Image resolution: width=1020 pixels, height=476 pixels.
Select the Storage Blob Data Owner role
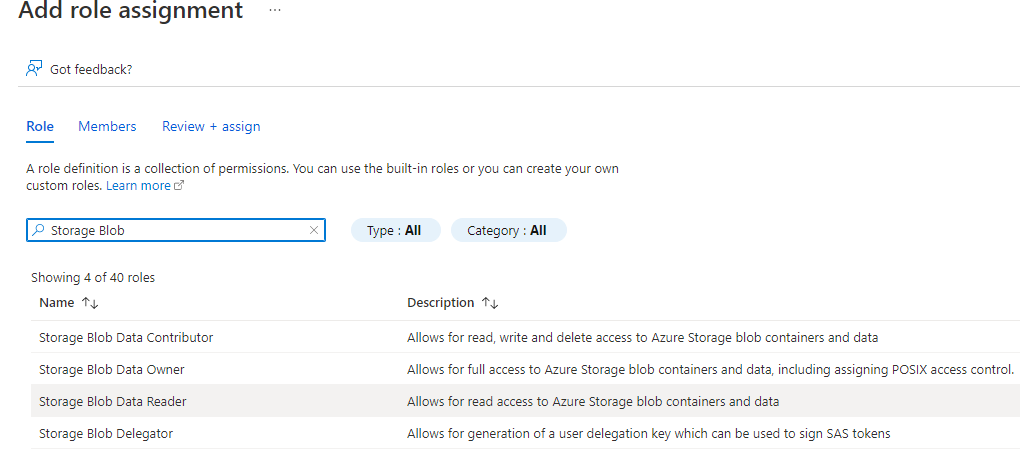[x=112, y=369]
